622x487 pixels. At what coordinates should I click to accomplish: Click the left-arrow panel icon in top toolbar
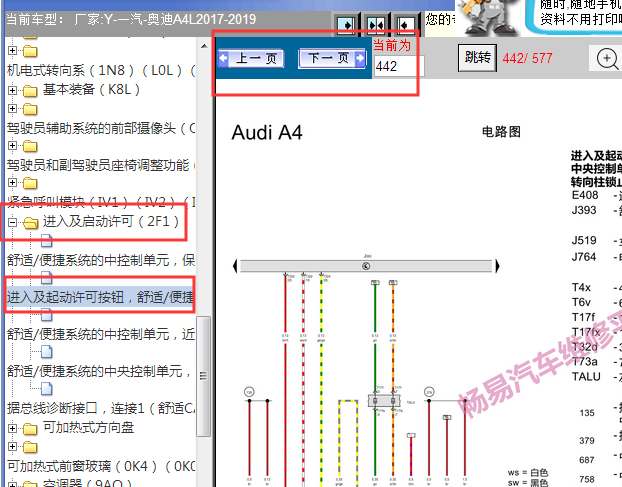[x=405, y=25]
